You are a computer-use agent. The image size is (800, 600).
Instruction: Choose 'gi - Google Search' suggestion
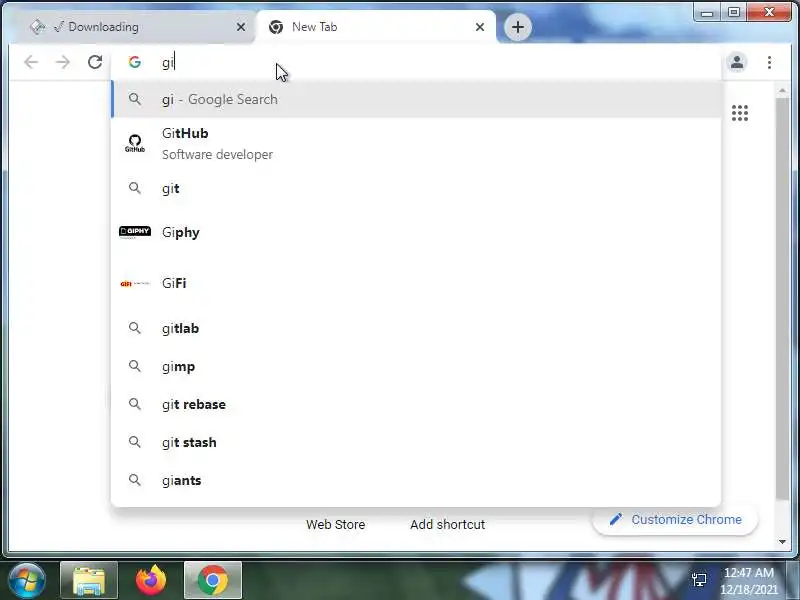point(416,99)
